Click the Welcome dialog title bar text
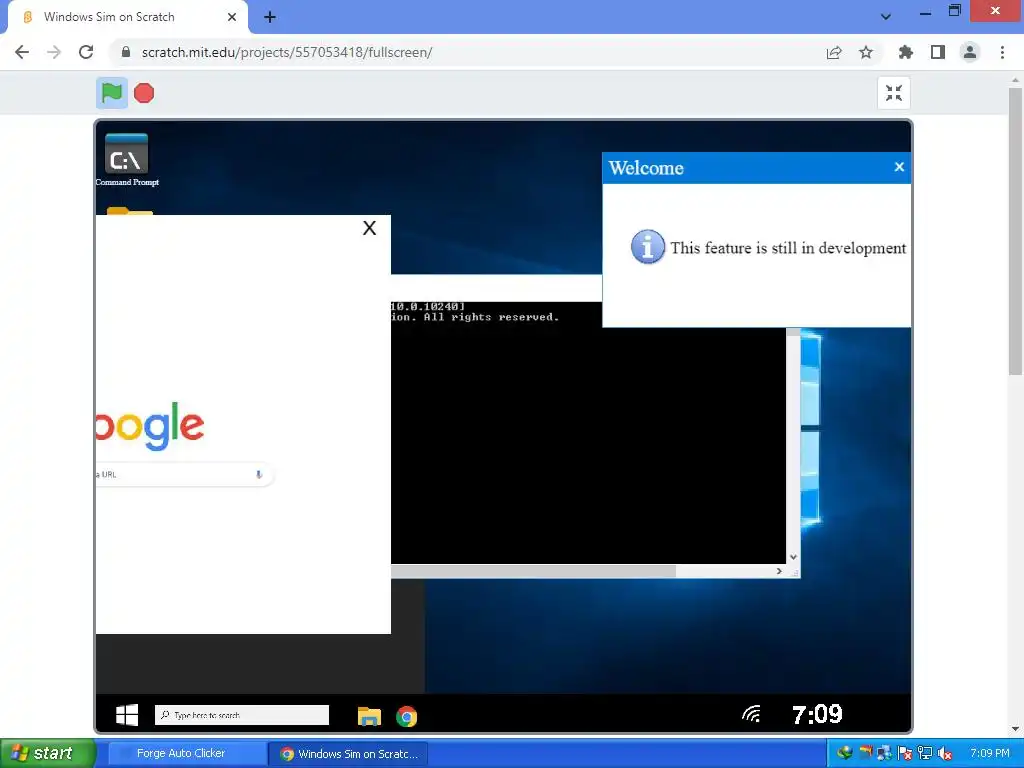Screen dimensions: 1024x768 (x=646, y=168)
